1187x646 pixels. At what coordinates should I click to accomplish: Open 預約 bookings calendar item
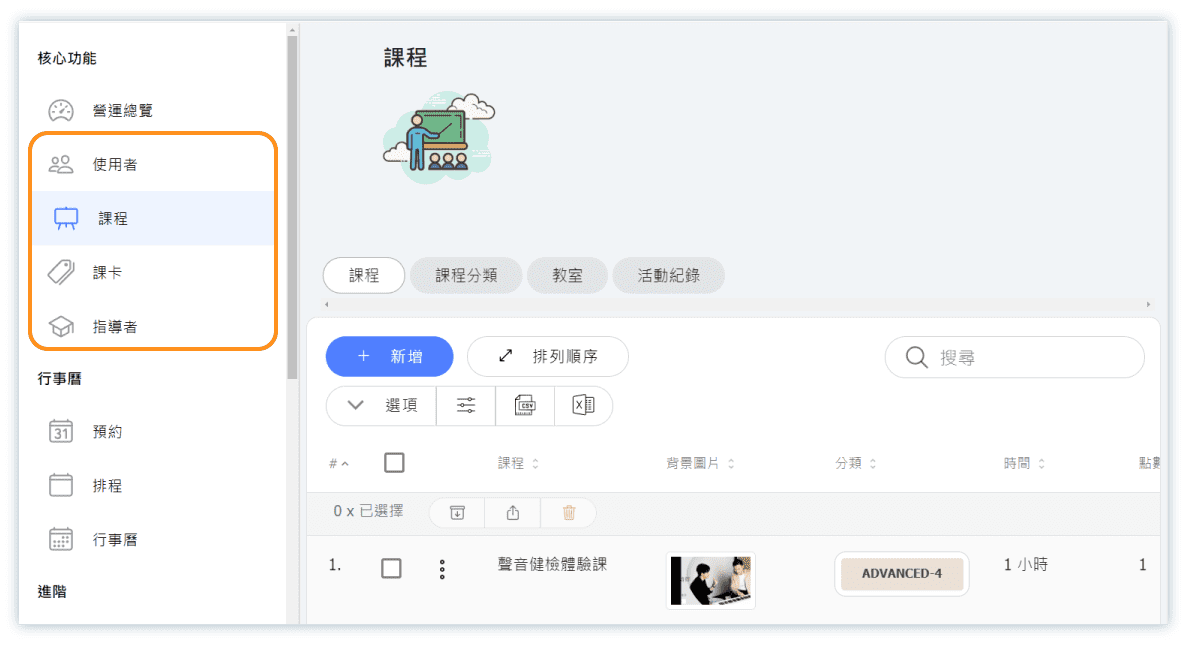[107, 432]
